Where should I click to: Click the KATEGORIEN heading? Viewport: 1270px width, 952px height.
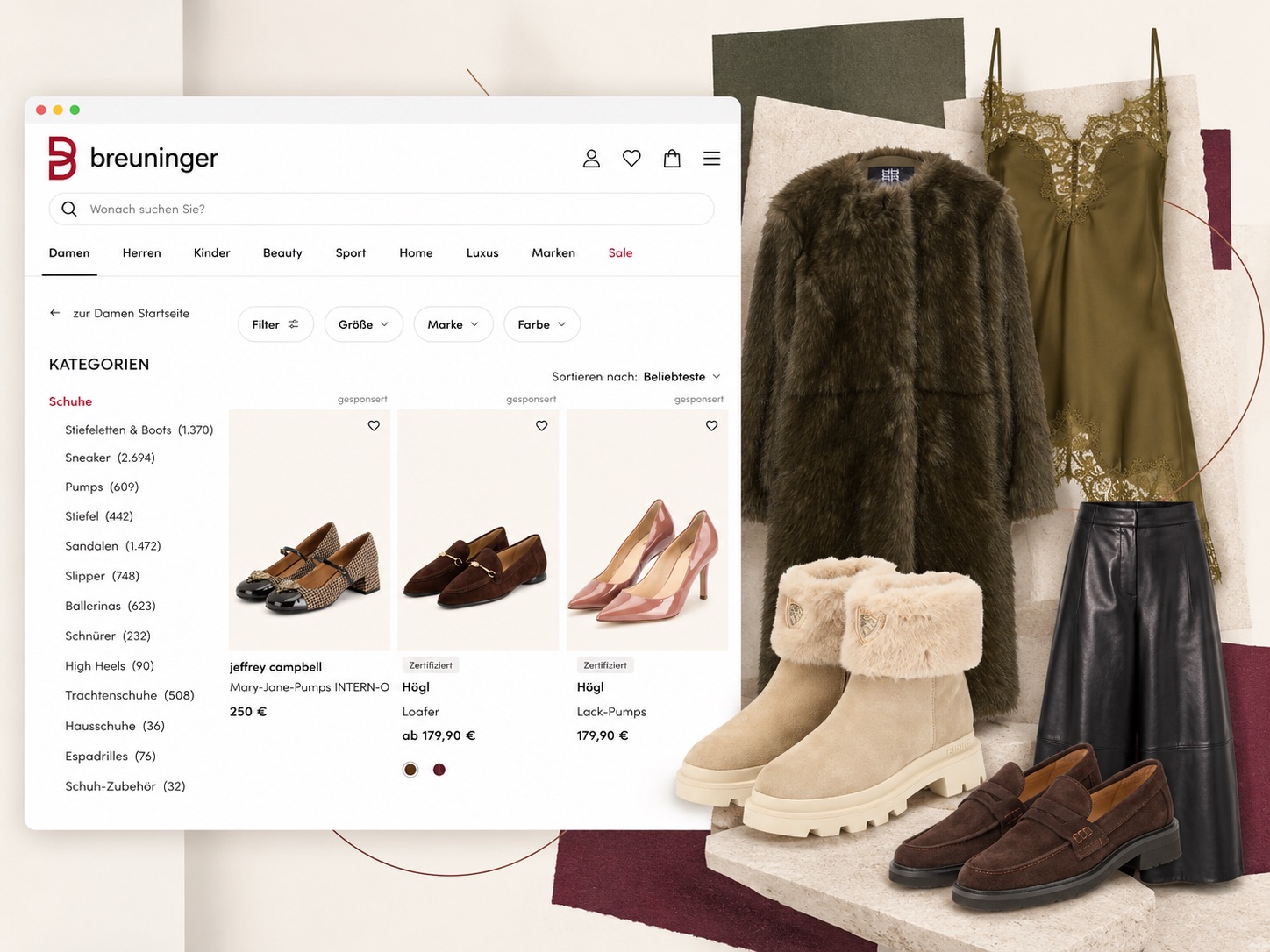pos(99,365)
